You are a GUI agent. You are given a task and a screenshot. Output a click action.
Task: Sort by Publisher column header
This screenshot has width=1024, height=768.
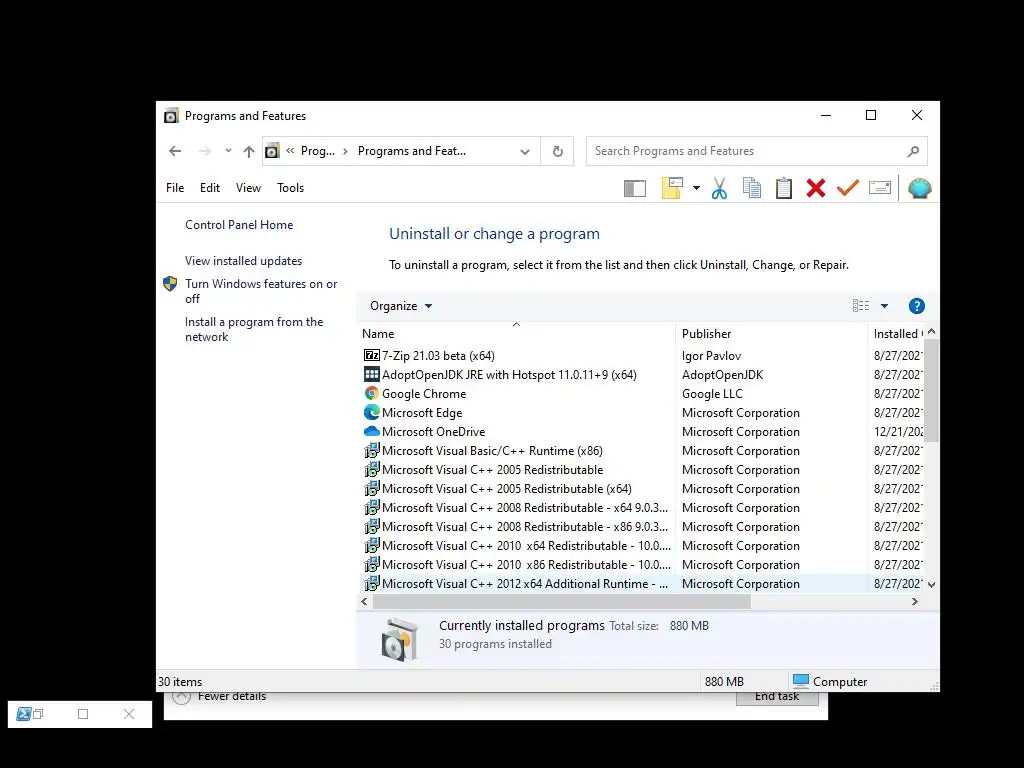click(x=771, y=333)
